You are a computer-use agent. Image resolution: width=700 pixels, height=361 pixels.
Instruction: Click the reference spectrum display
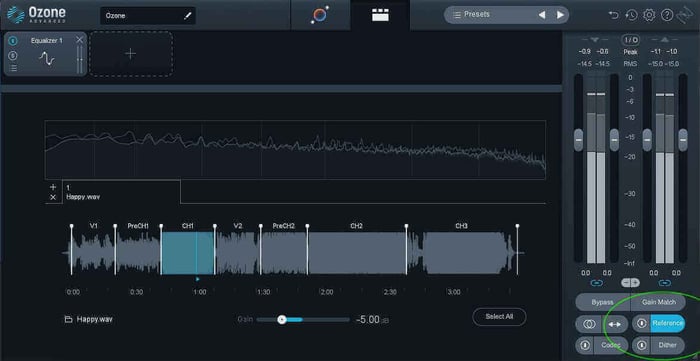click(295, 150)
